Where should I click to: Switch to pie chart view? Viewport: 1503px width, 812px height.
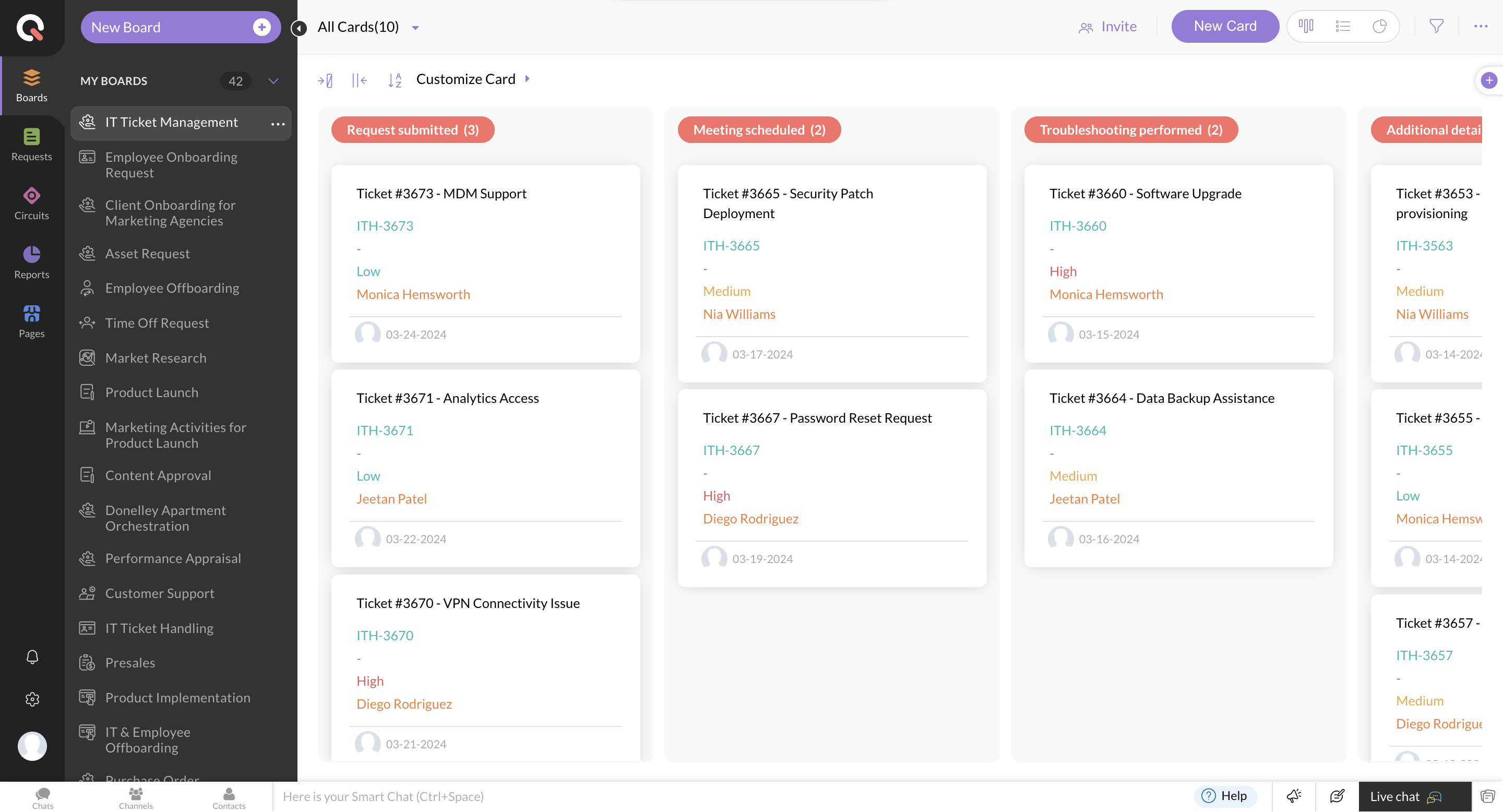coord(1379,26)
